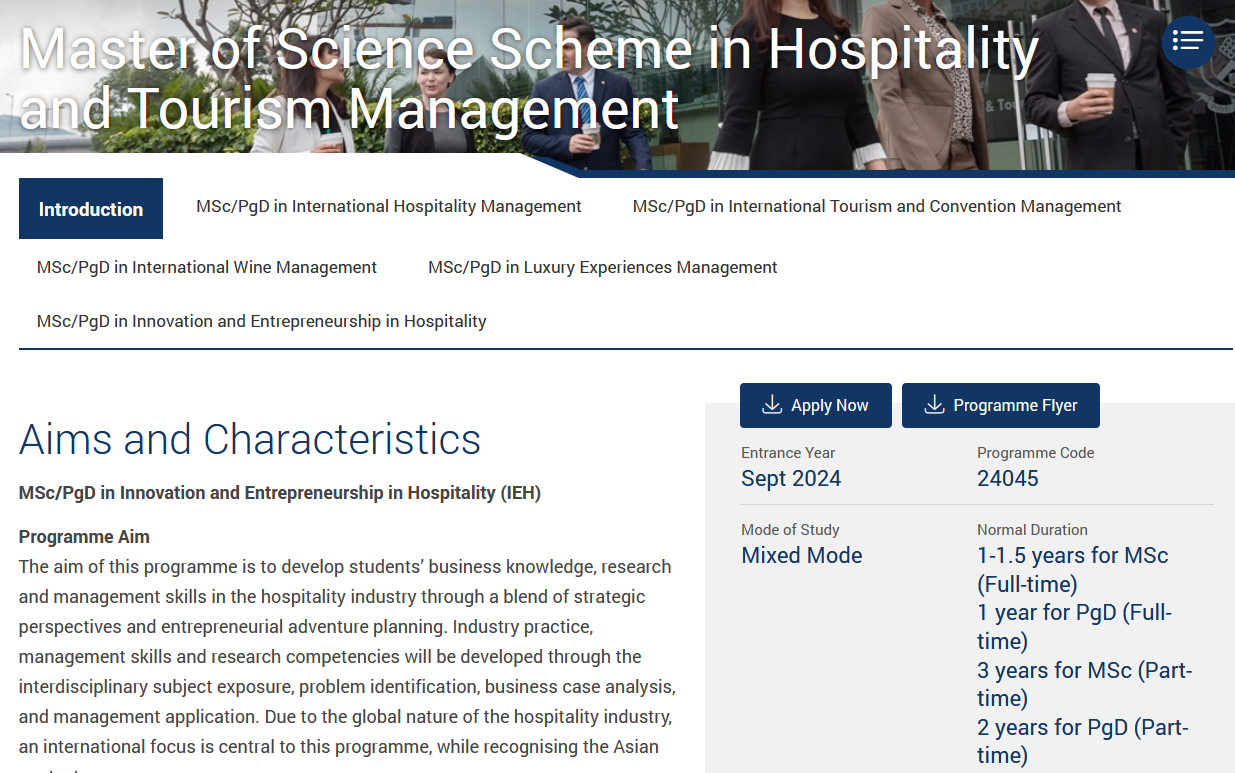This screenshot has height=773, width=1235.
Task: Click the Sept 2024 entrance year value
Action: pyautogui.click(x=790, y=478)
